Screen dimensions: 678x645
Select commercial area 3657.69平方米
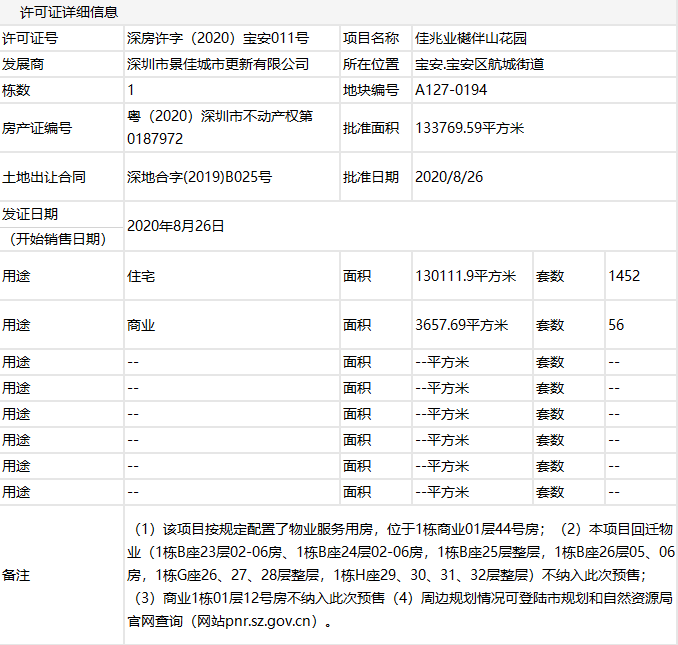[x=461, y=325]
